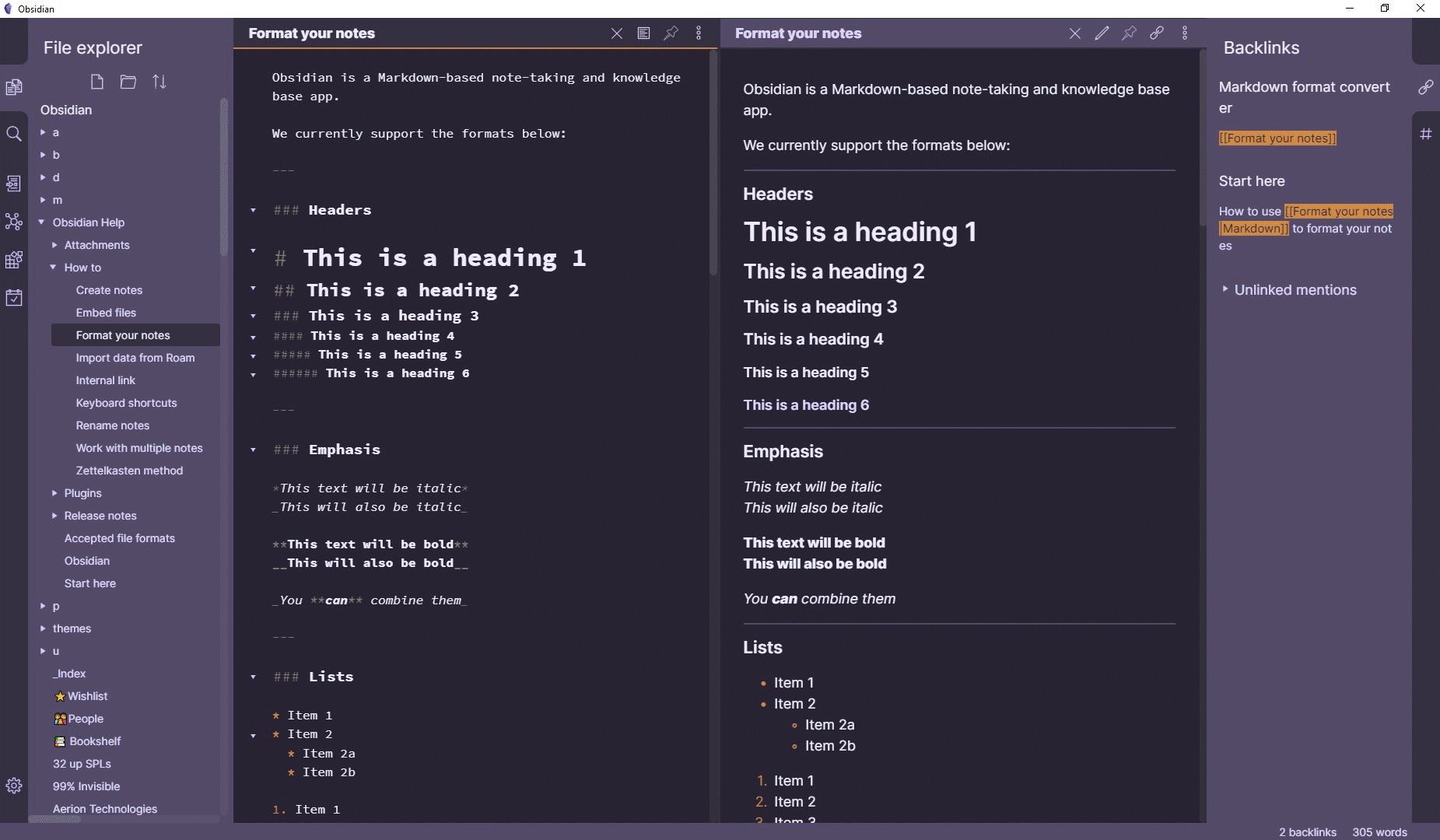The image size is (1440, 840).
Task: Open the Embed files note
Action: [106, 313]
